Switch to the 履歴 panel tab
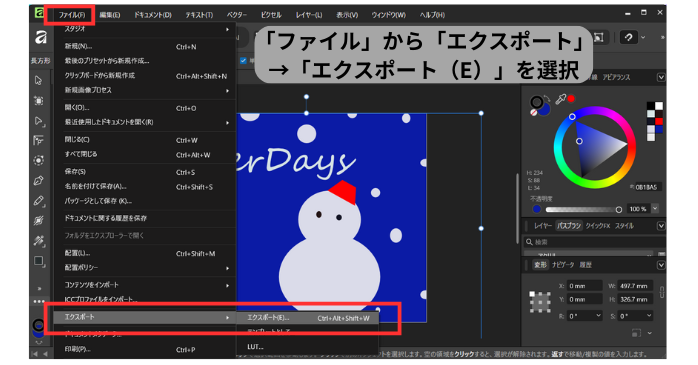Image resolution: width=698 pixels, height=365 pixels. pos(585,265)
